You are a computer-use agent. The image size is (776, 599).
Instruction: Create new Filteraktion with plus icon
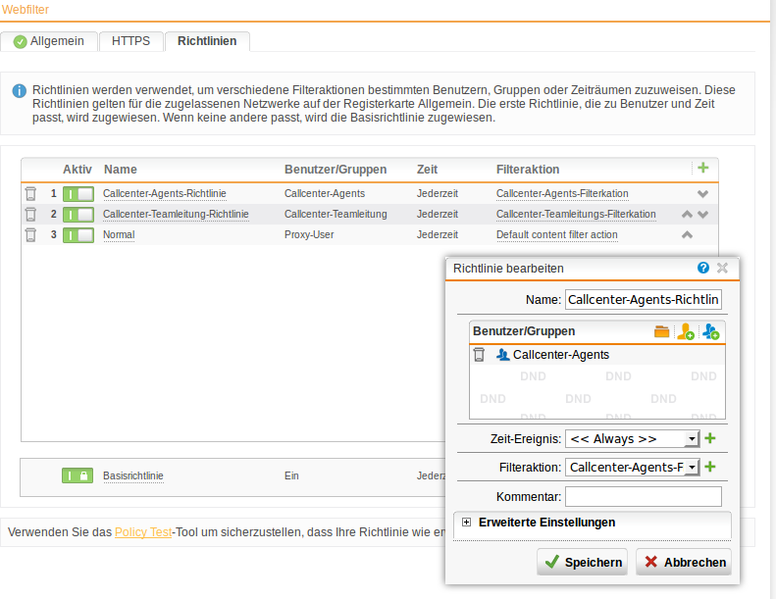tap(710, 467)
